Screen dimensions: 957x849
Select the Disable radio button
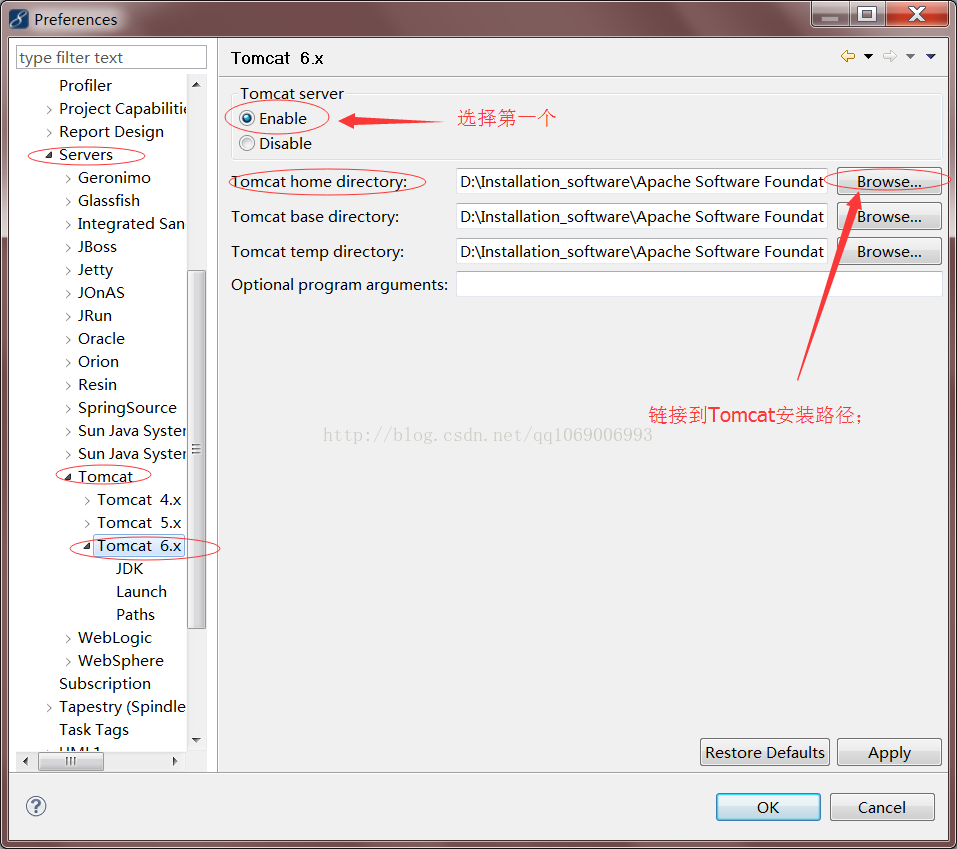click(x=247, y=143)
